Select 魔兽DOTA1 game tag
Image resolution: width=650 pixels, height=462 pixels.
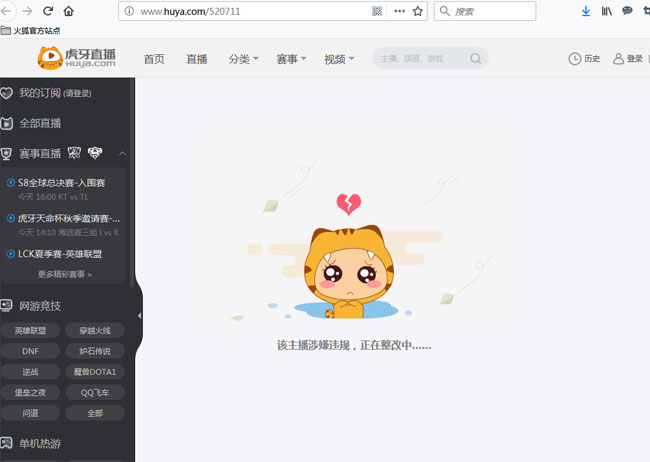click(95, 372)
